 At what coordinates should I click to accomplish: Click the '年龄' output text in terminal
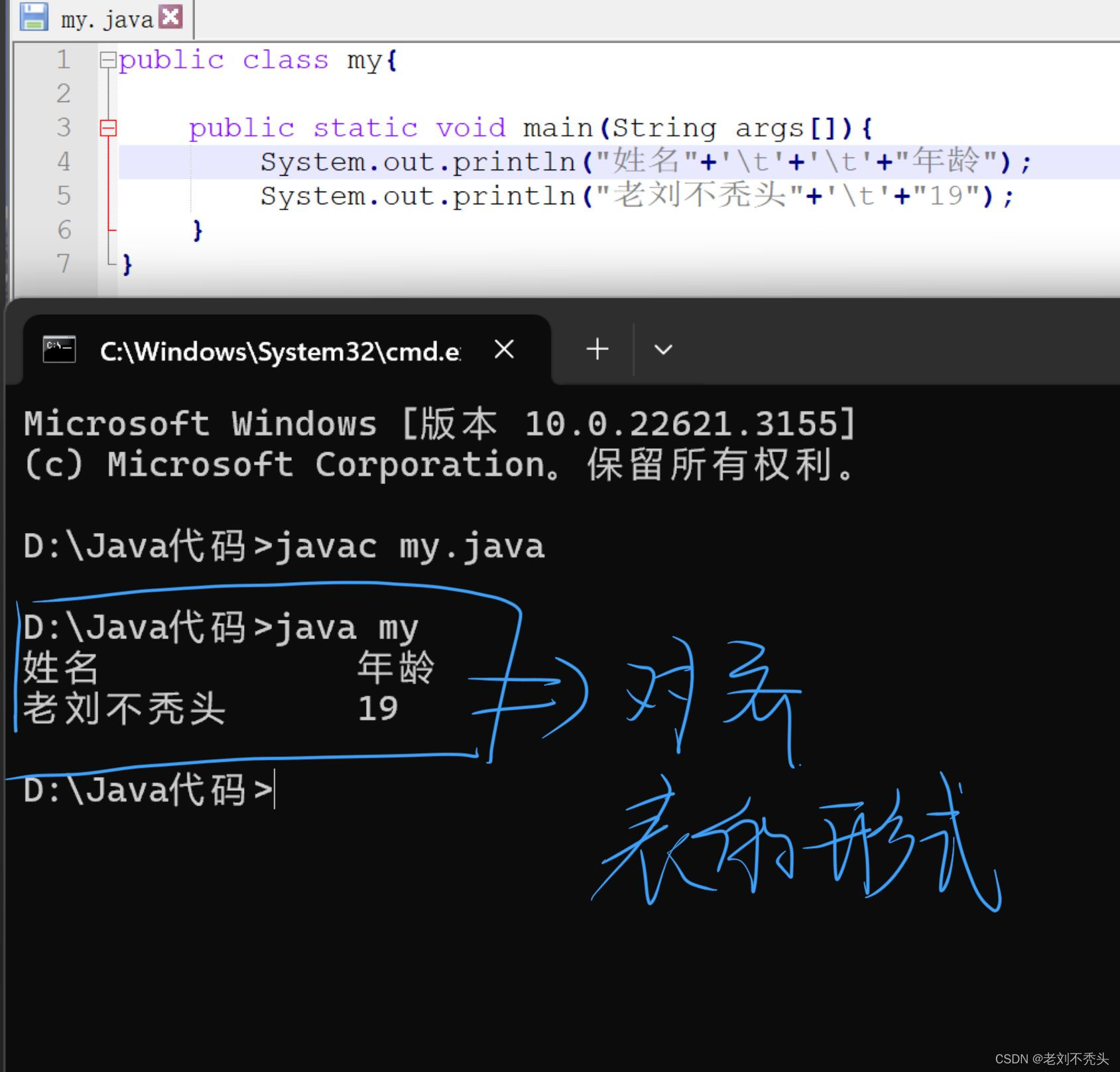click(x=396, y=668)
